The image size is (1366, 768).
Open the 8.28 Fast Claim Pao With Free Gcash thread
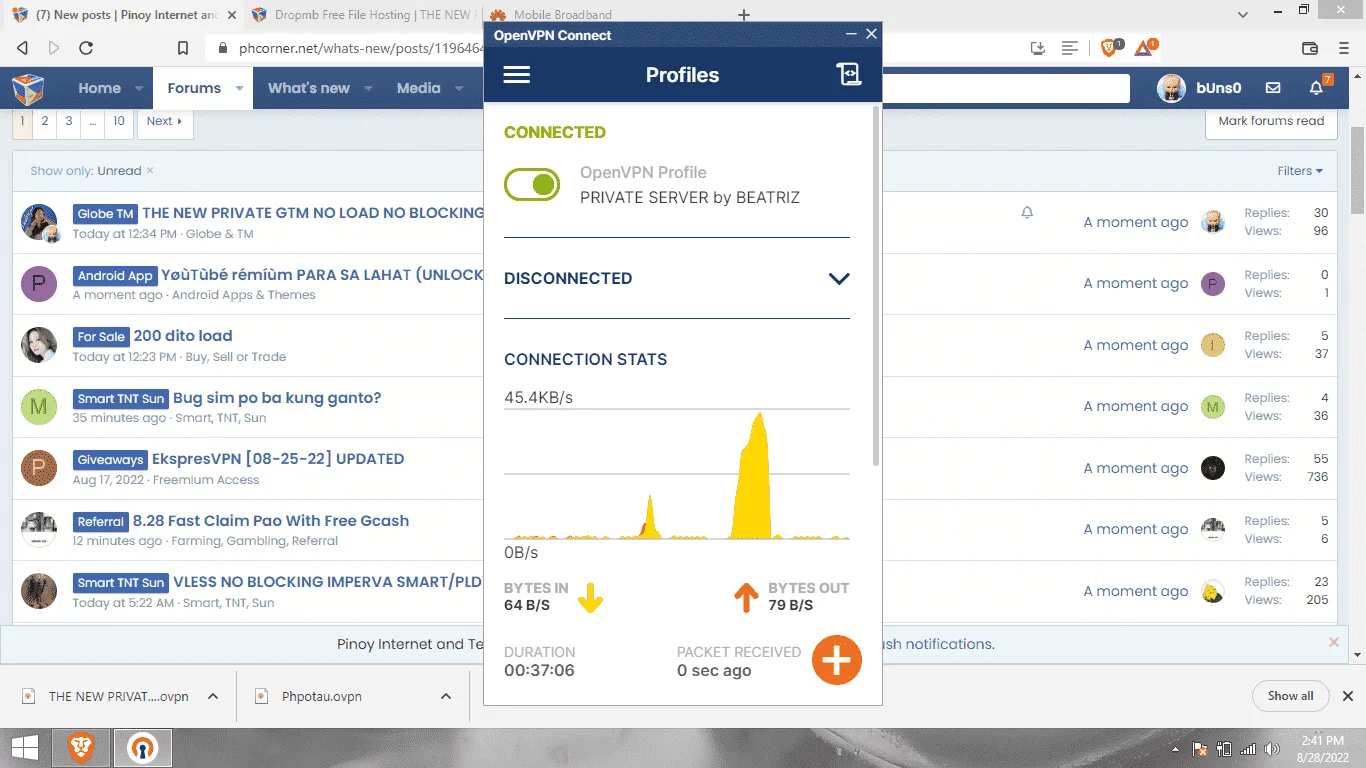pyautogui.click(x=271, y=521)
